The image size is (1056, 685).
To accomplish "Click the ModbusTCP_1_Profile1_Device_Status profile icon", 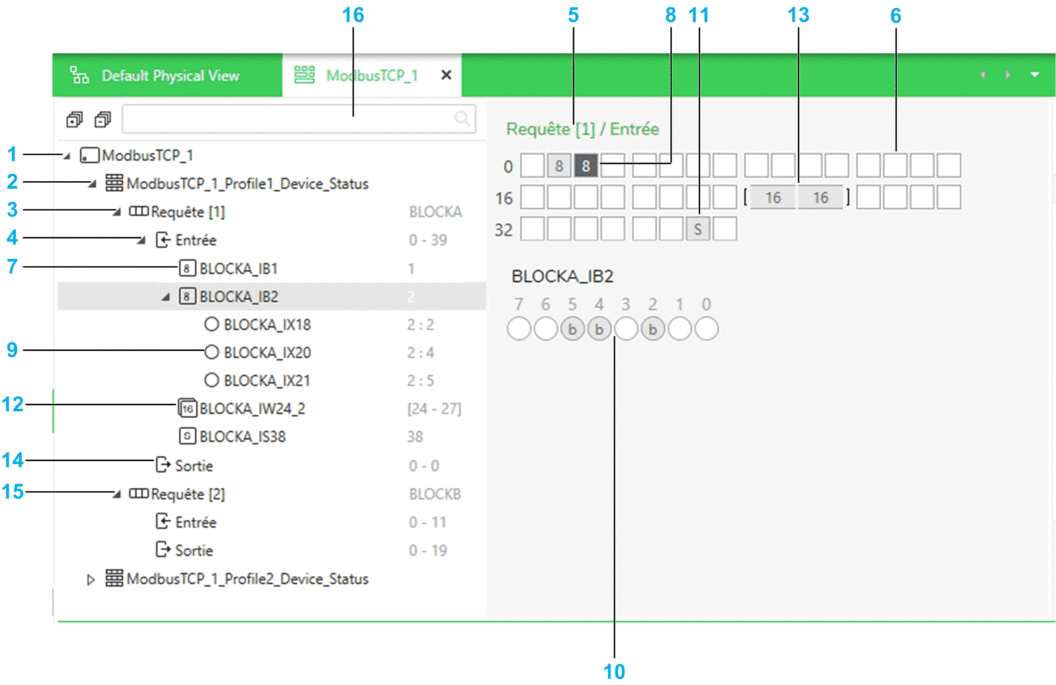I will 114,183.
